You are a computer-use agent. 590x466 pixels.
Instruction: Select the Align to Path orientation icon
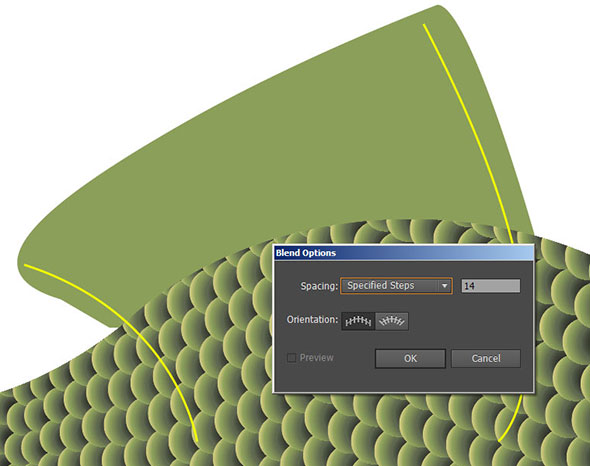(x=392, y=321)
